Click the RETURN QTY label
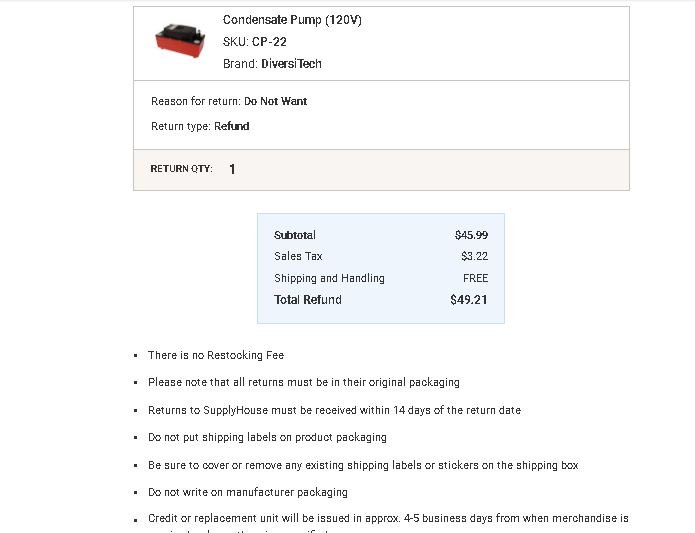This screenshot has width=695, height=533. point(181,169)
